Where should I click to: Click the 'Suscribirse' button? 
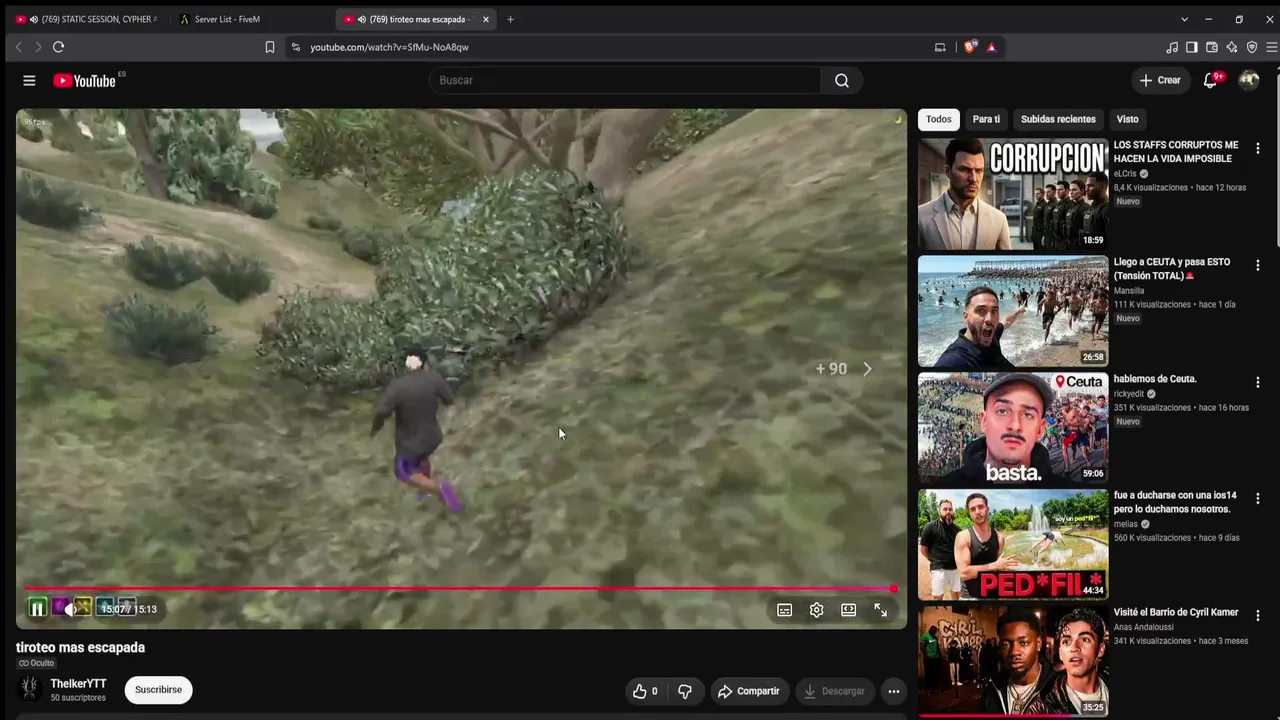pos(158,690)
